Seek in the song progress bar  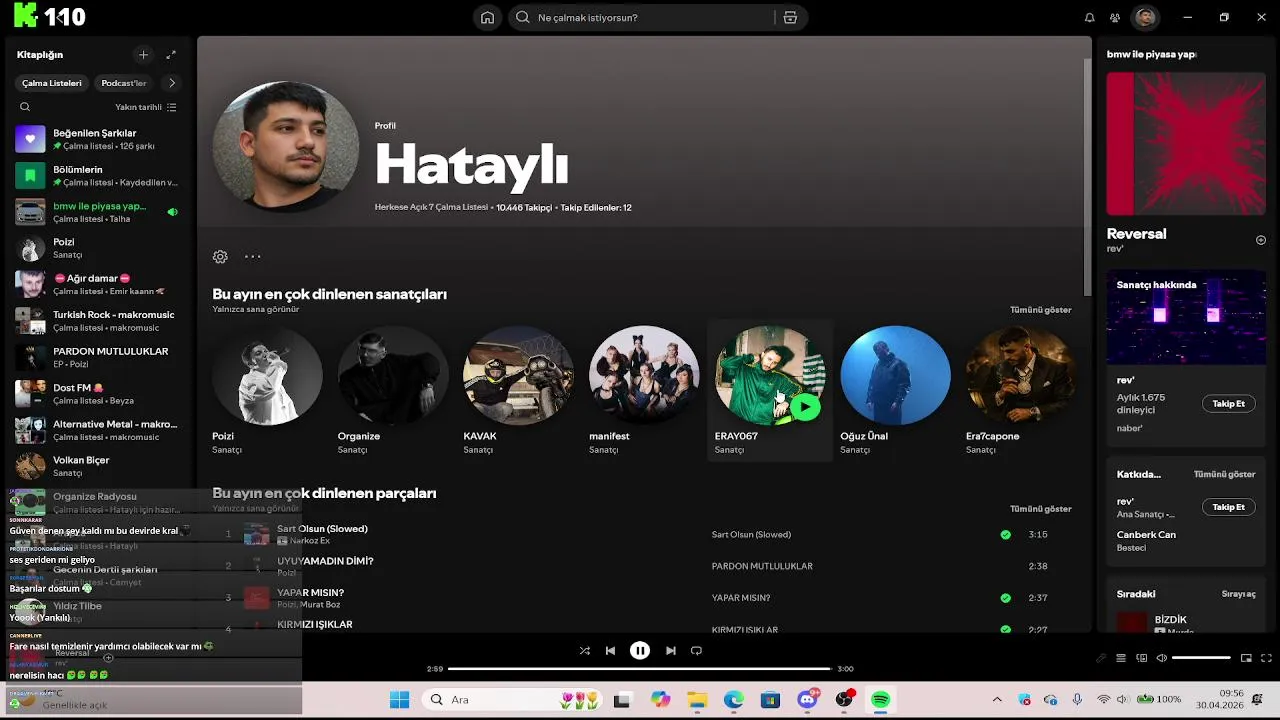pos(640,669)
